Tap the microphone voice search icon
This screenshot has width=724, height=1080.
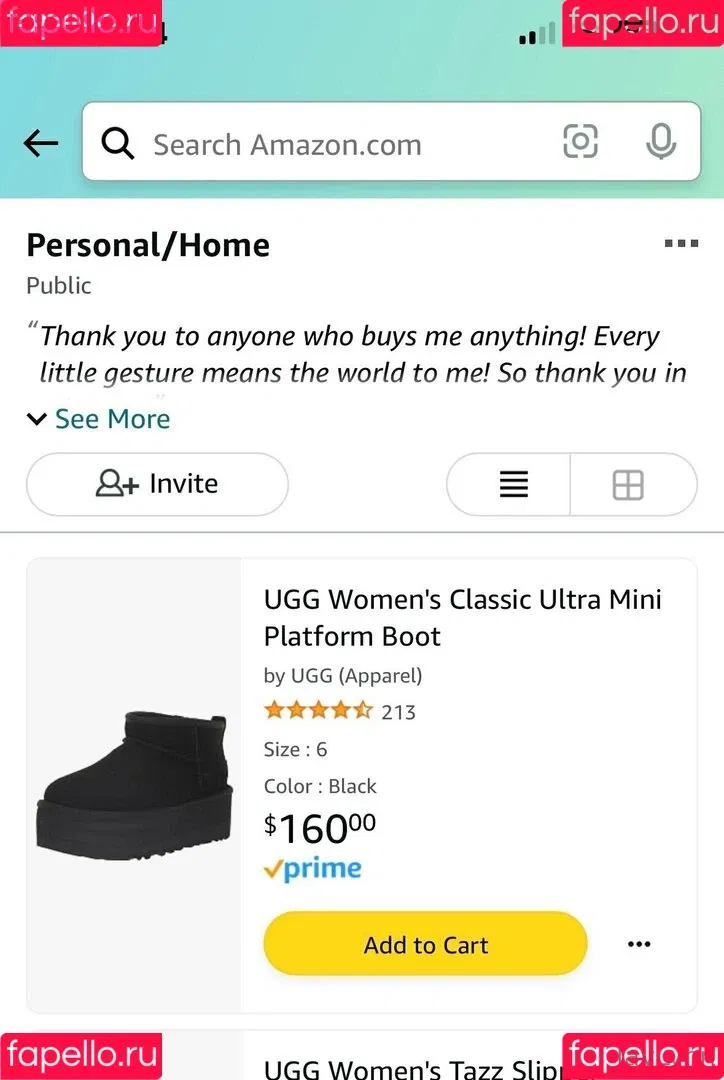point(660,142)
